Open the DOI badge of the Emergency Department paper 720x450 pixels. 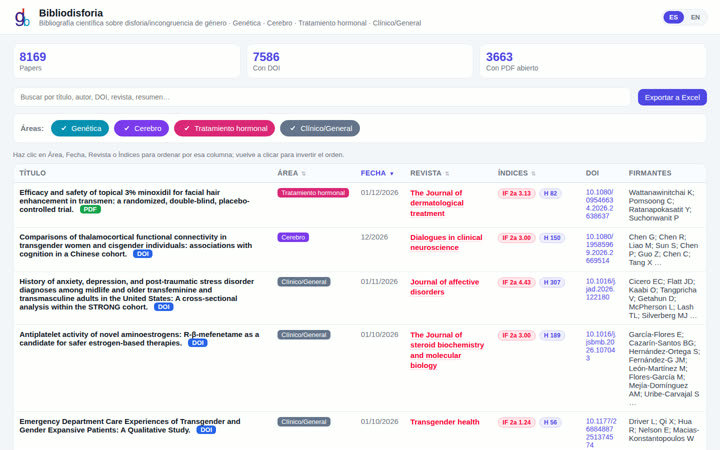[206, 430]
